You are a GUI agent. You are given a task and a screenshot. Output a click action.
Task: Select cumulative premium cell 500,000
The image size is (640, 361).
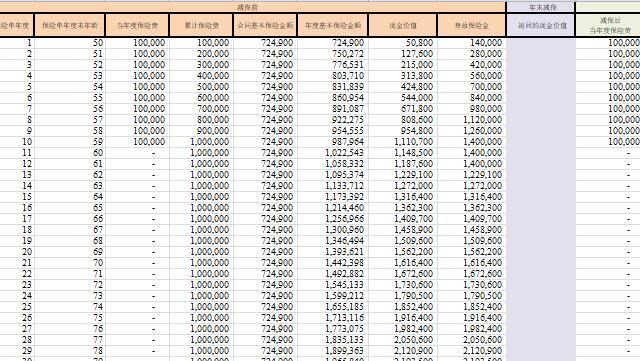tap(202, 87)
